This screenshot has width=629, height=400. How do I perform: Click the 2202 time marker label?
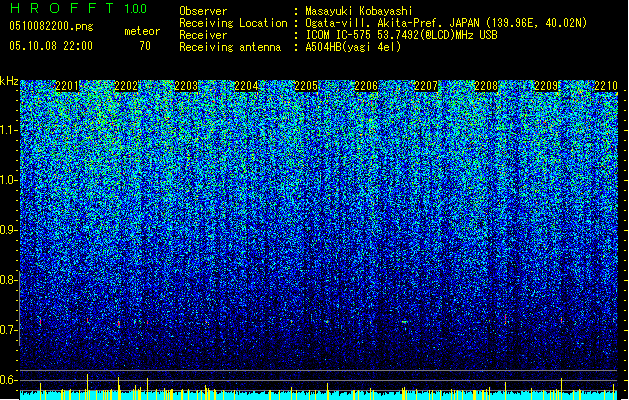(x=126, y=86)
